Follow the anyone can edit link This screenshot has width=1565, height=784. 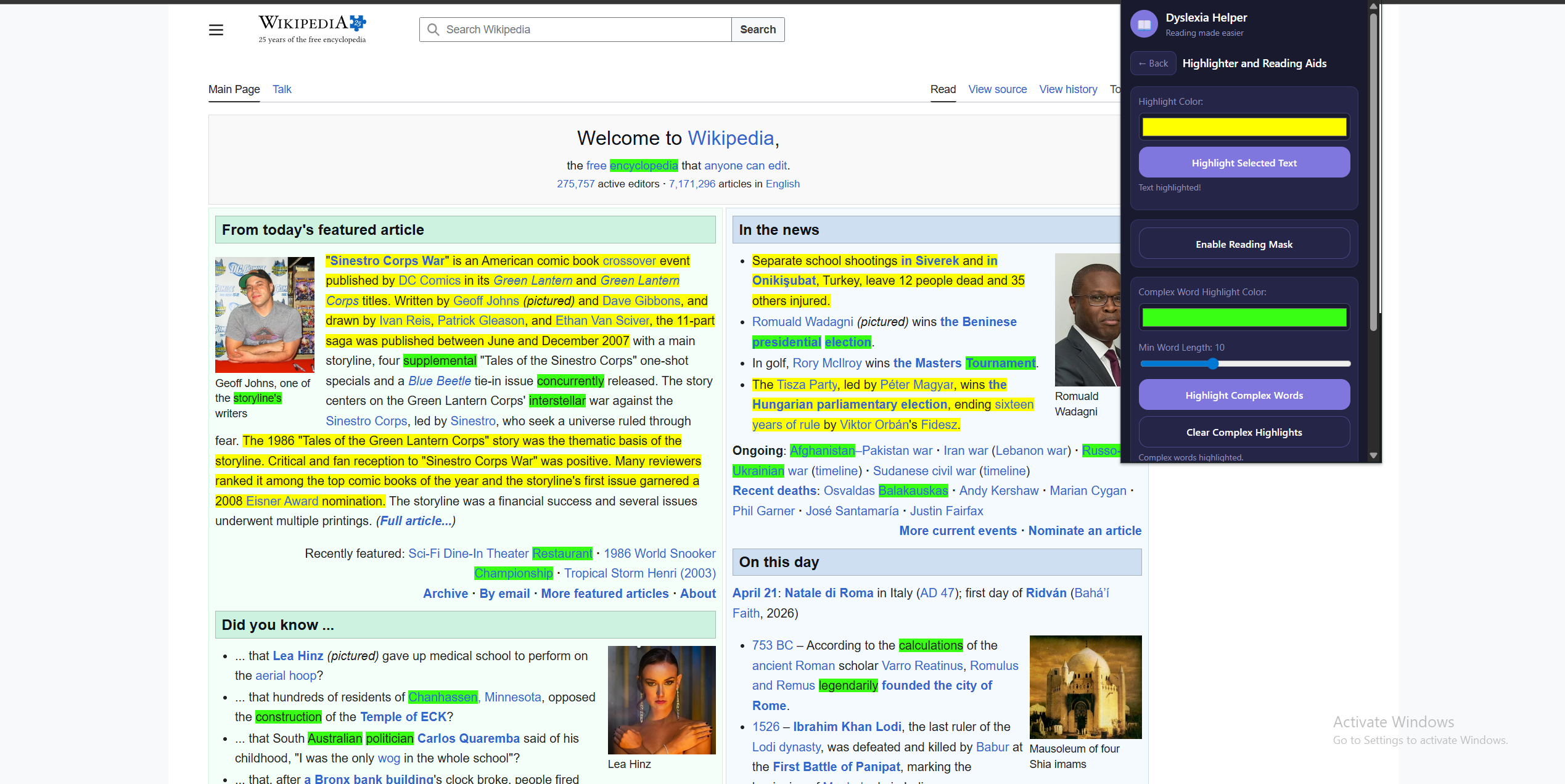[746, 165]
